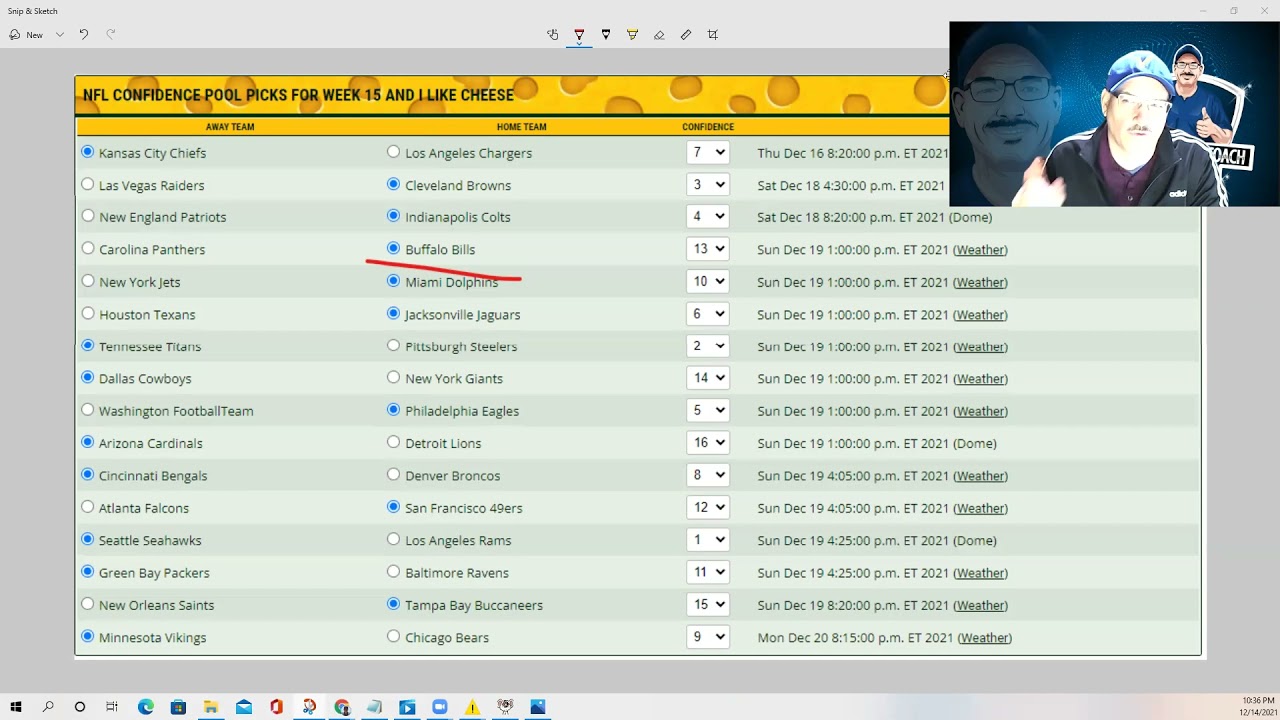Click the AWAY TEAM column header
The image size is (1280, 720).
click(230, 127)
